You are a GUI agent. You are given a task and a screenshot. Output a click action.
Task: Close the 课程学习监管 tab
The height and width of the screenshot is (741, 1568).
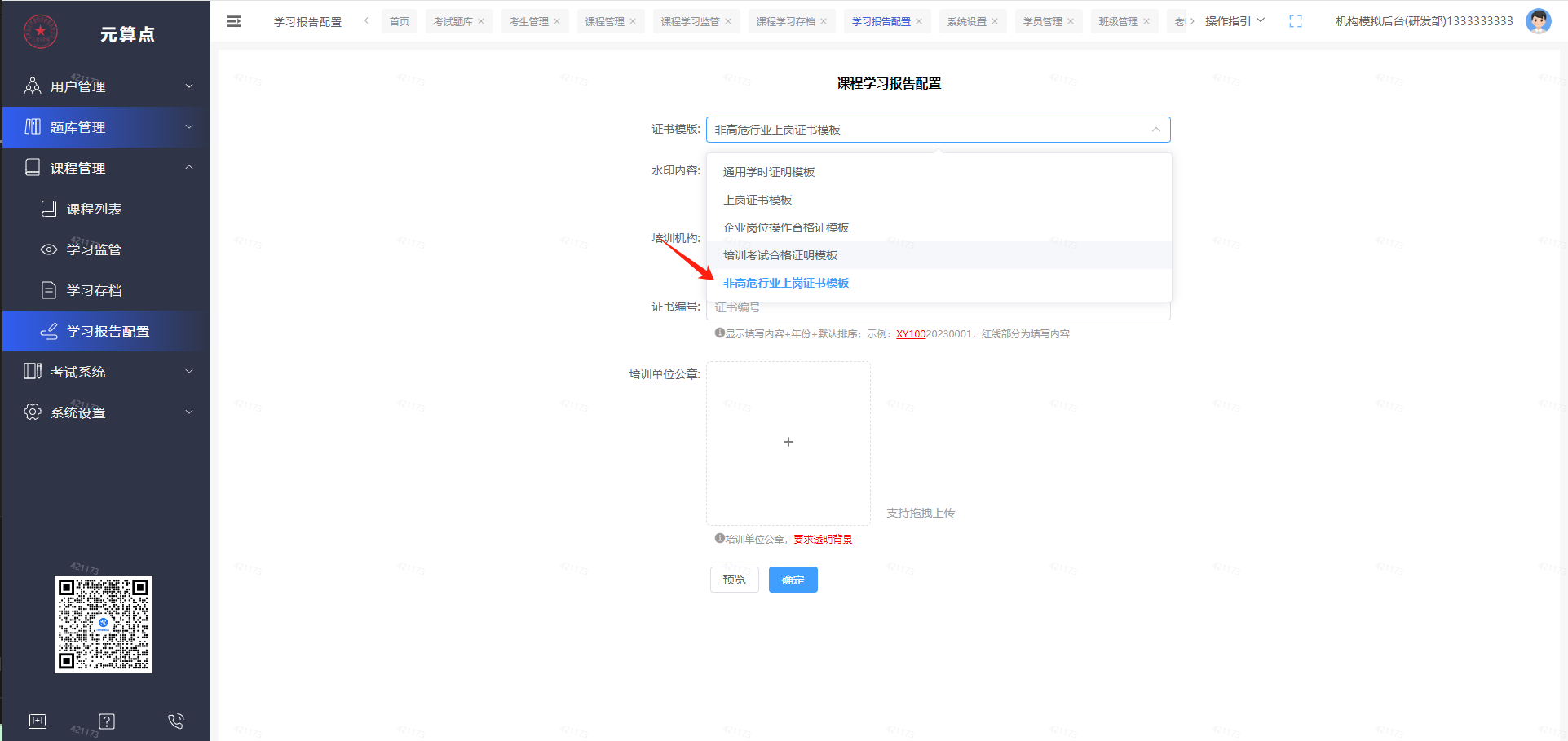[x=728, y=21]
